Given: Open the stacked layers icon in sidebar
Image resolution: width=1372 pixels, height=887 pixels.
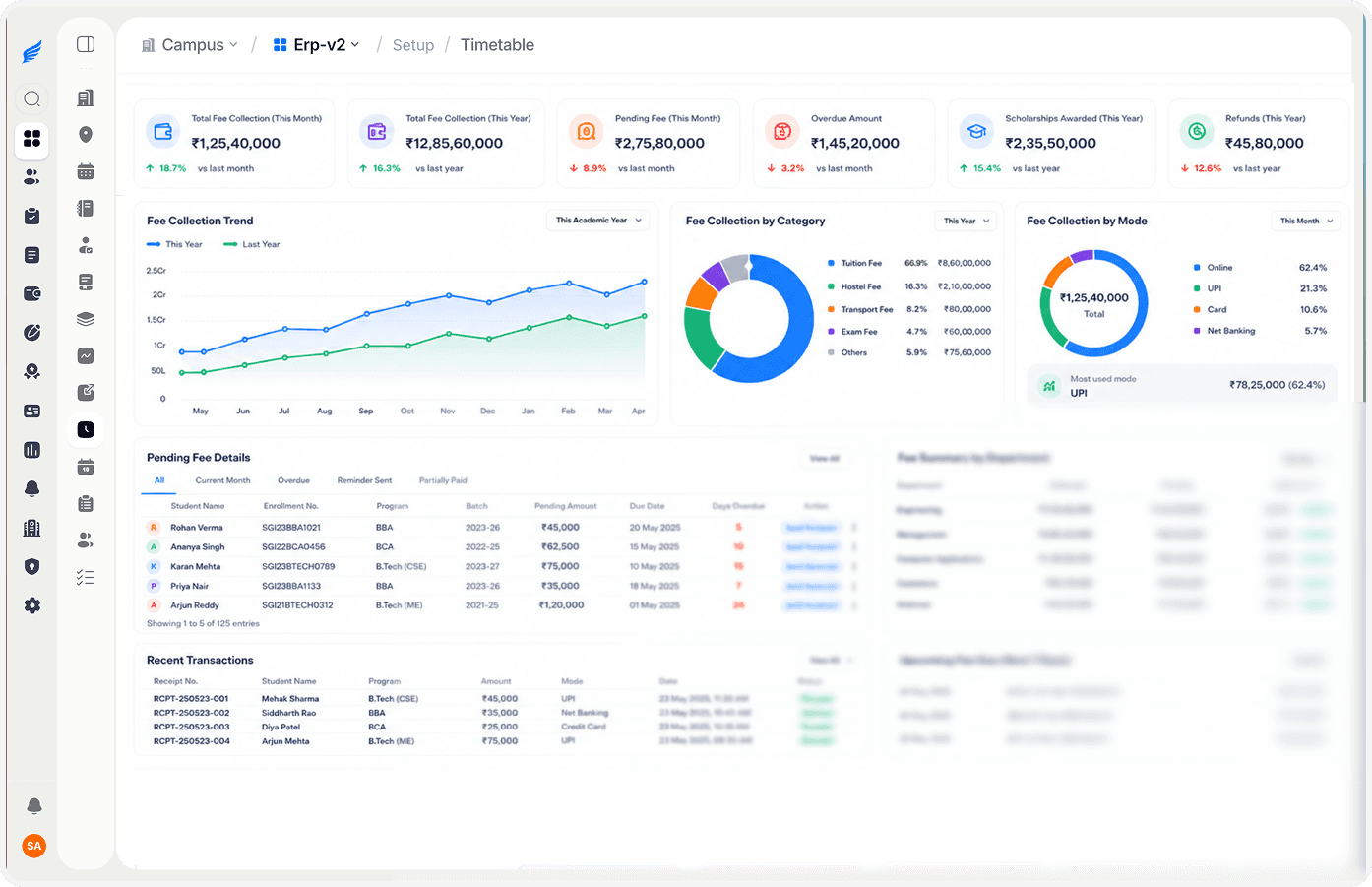Looking at the screenshot, I should point(86,319).
